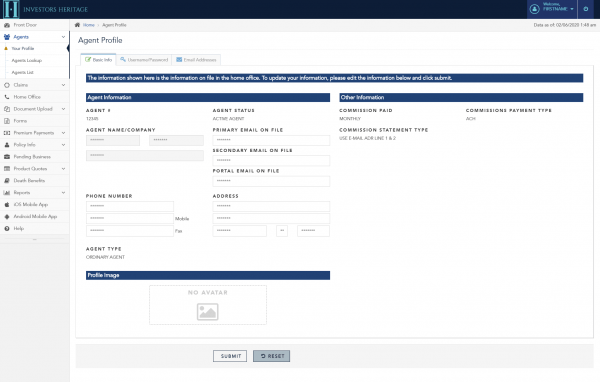600x382 pixels.
Task: Click the Home Office phone icon
Action: tap(7, 97)
